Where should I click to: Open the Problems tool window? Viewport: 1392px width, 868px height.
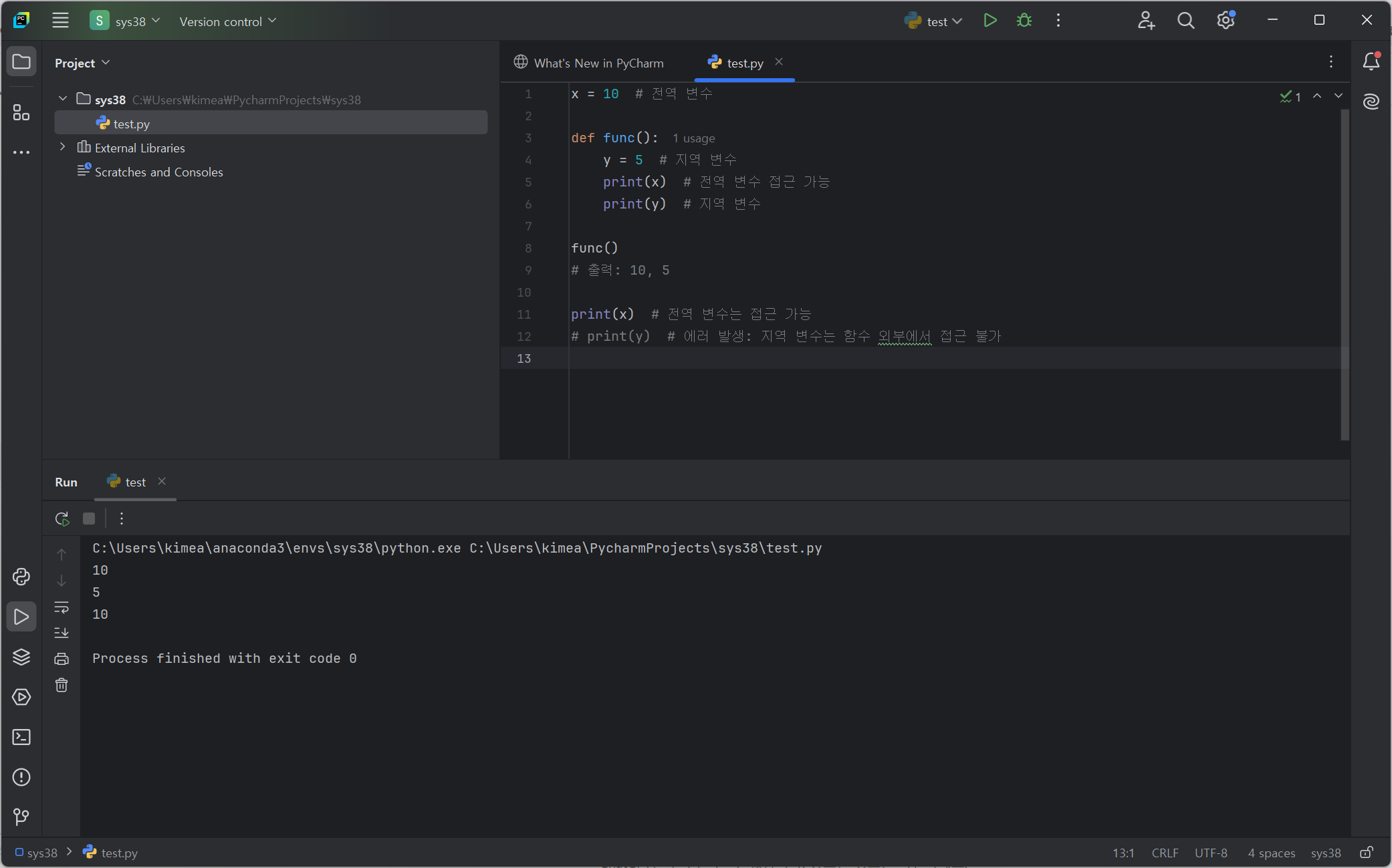click(x=21, y=777)
